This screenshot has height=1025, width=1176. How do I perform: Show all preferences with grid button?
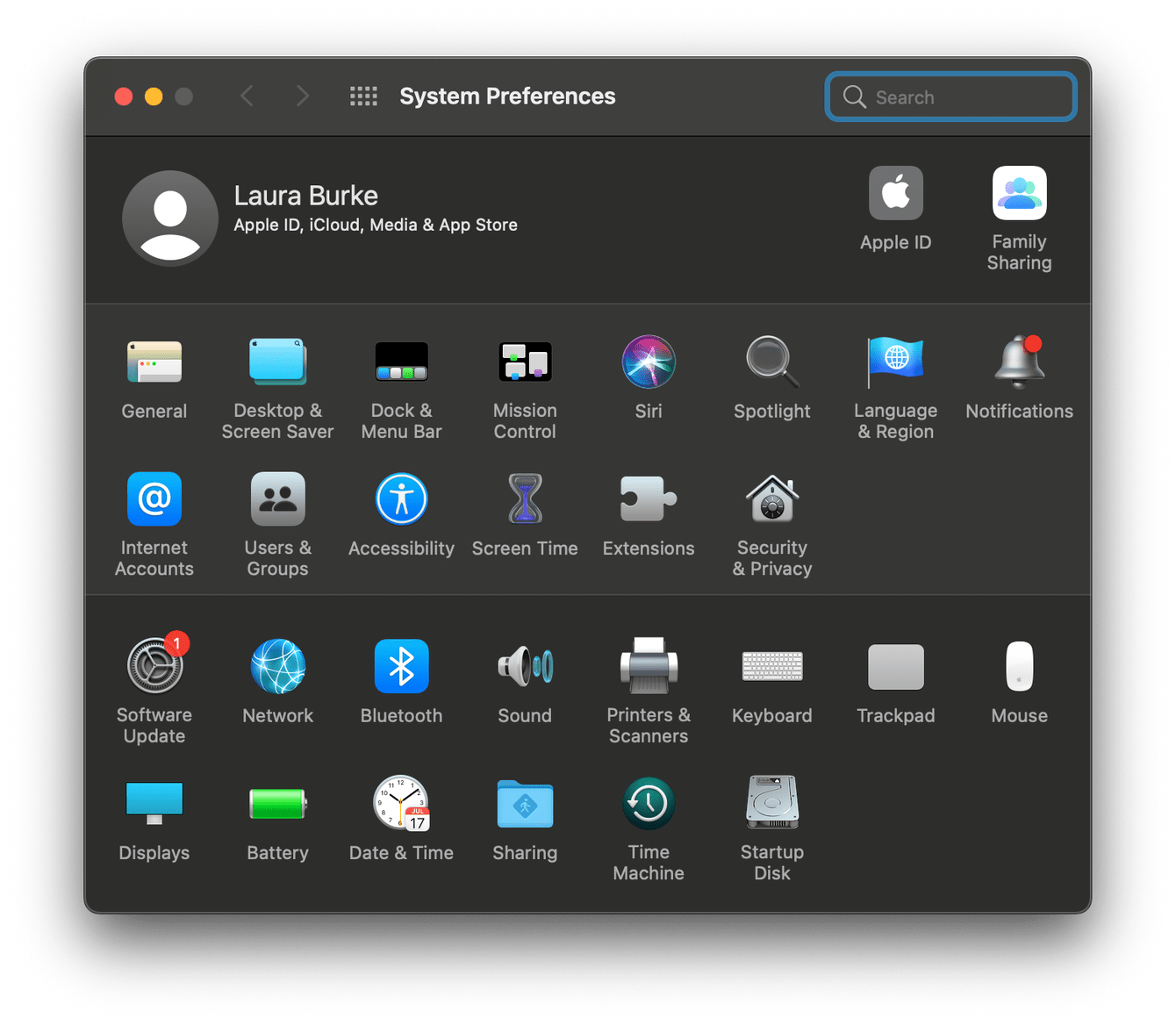pyautogui.click(x=363, y=97)
